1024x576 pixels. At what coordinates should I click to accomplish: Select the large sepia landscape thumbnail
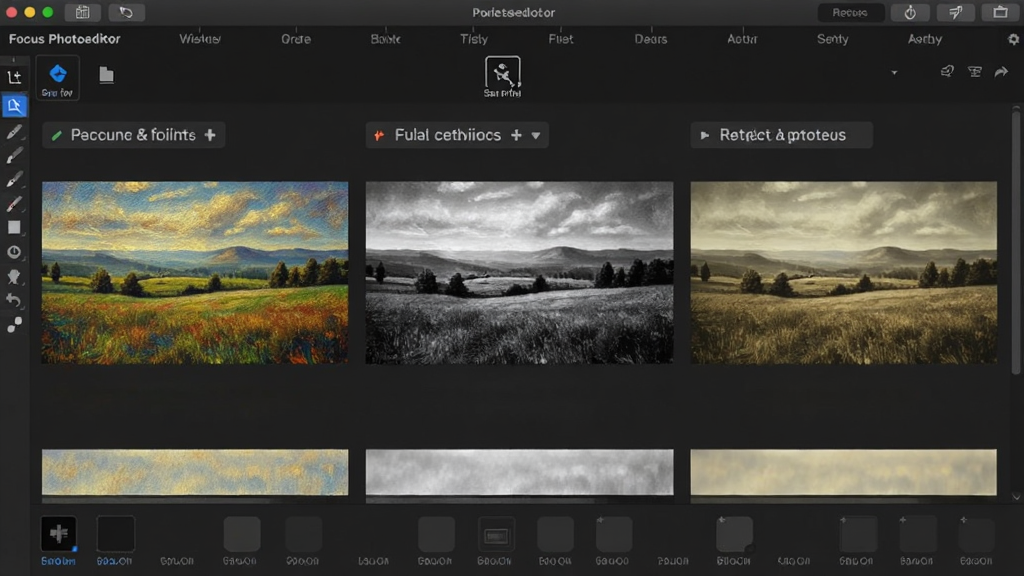844,272
